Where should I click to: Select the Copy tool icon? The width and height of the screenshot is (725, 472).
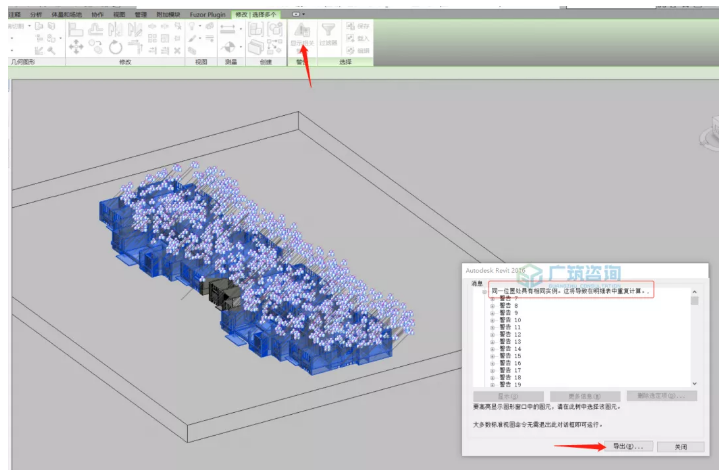tap(96, 47)
